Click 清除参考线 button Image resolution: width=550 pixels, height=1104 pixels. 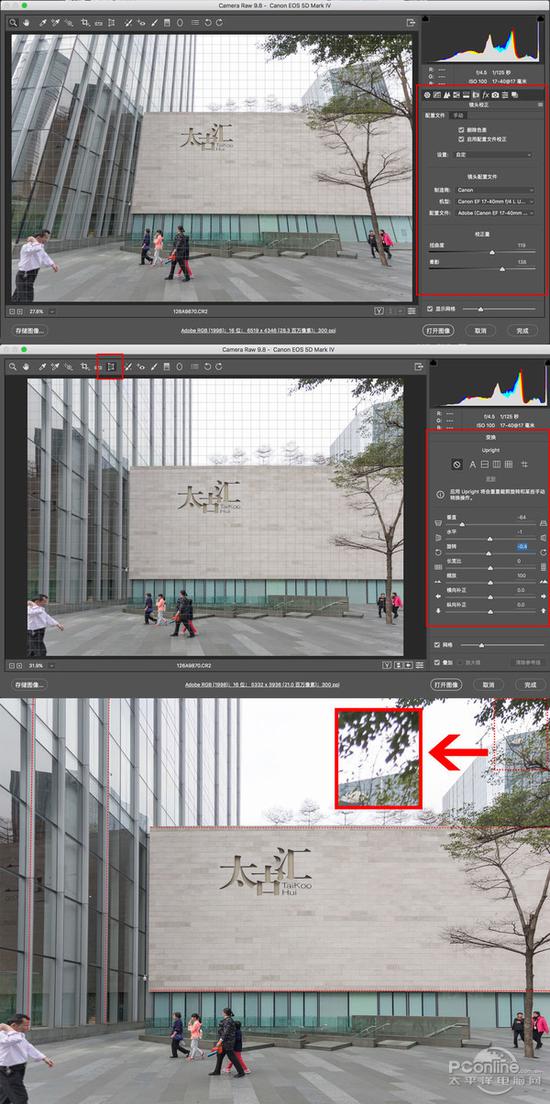528,663
